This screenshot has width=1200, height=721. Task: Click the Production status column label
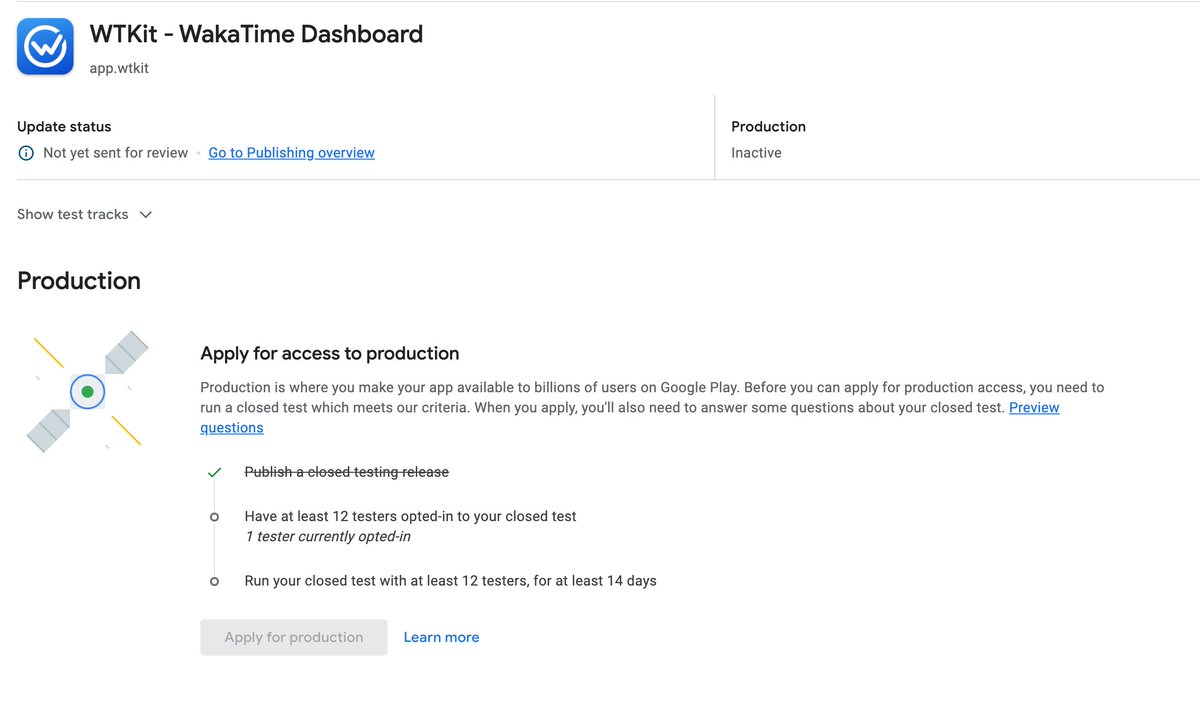click(768, 127)
